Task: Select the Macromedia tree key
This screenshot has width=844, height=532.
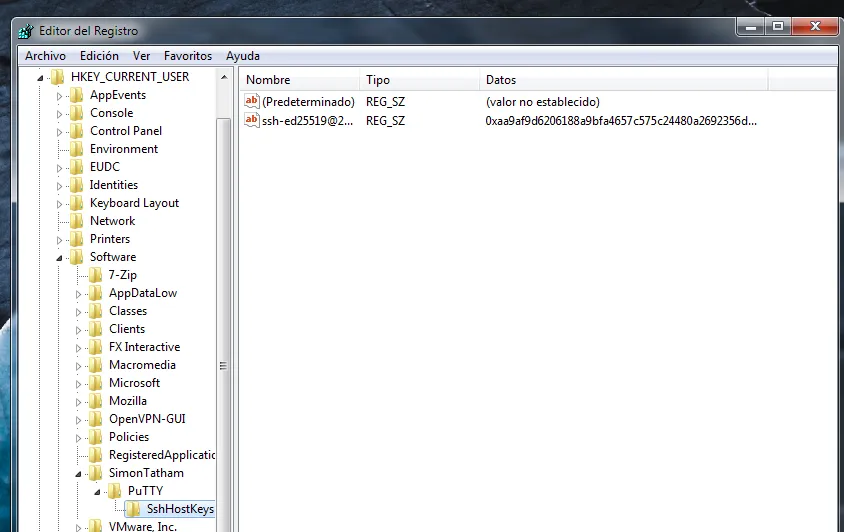Action: (x=142, y=365)
